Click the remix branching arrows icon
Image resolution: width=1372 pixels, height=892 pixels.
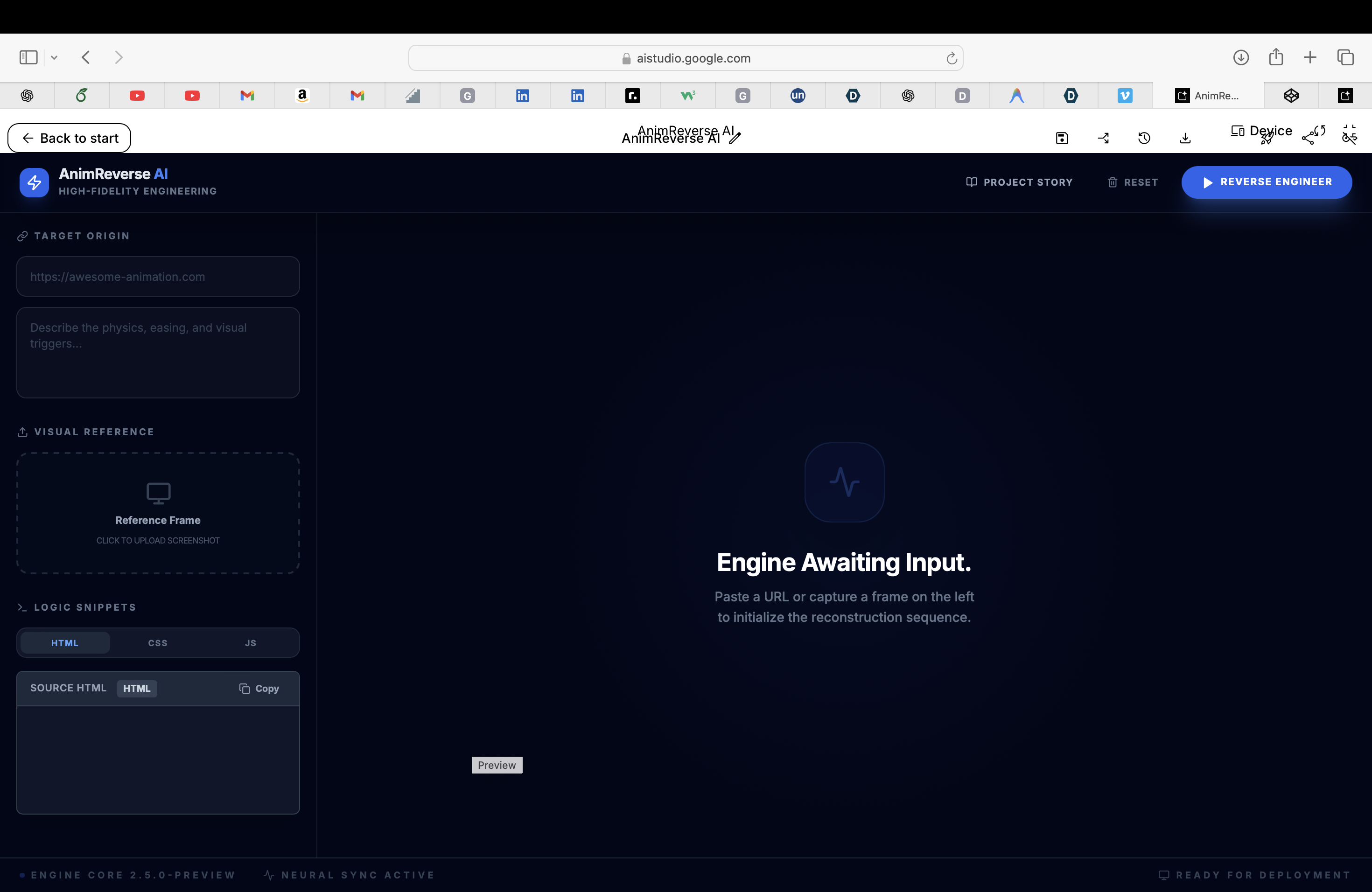(1103, 138)
